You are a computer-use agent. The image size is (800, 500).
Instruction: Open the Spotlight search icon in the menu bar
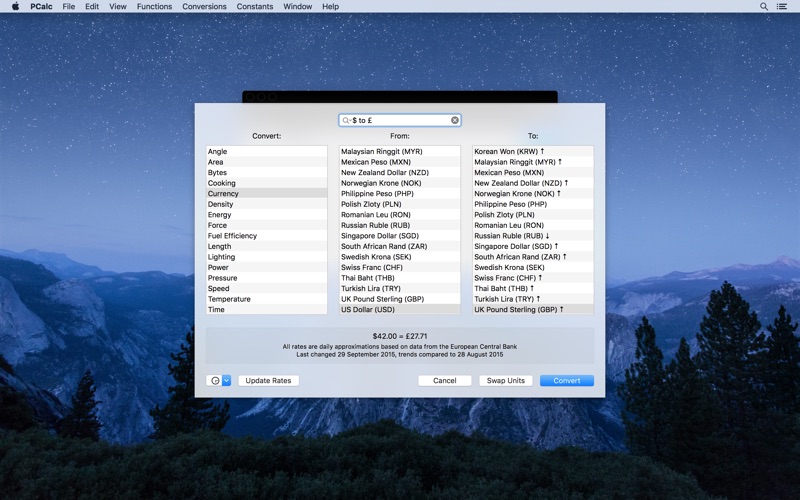[764, 6]
